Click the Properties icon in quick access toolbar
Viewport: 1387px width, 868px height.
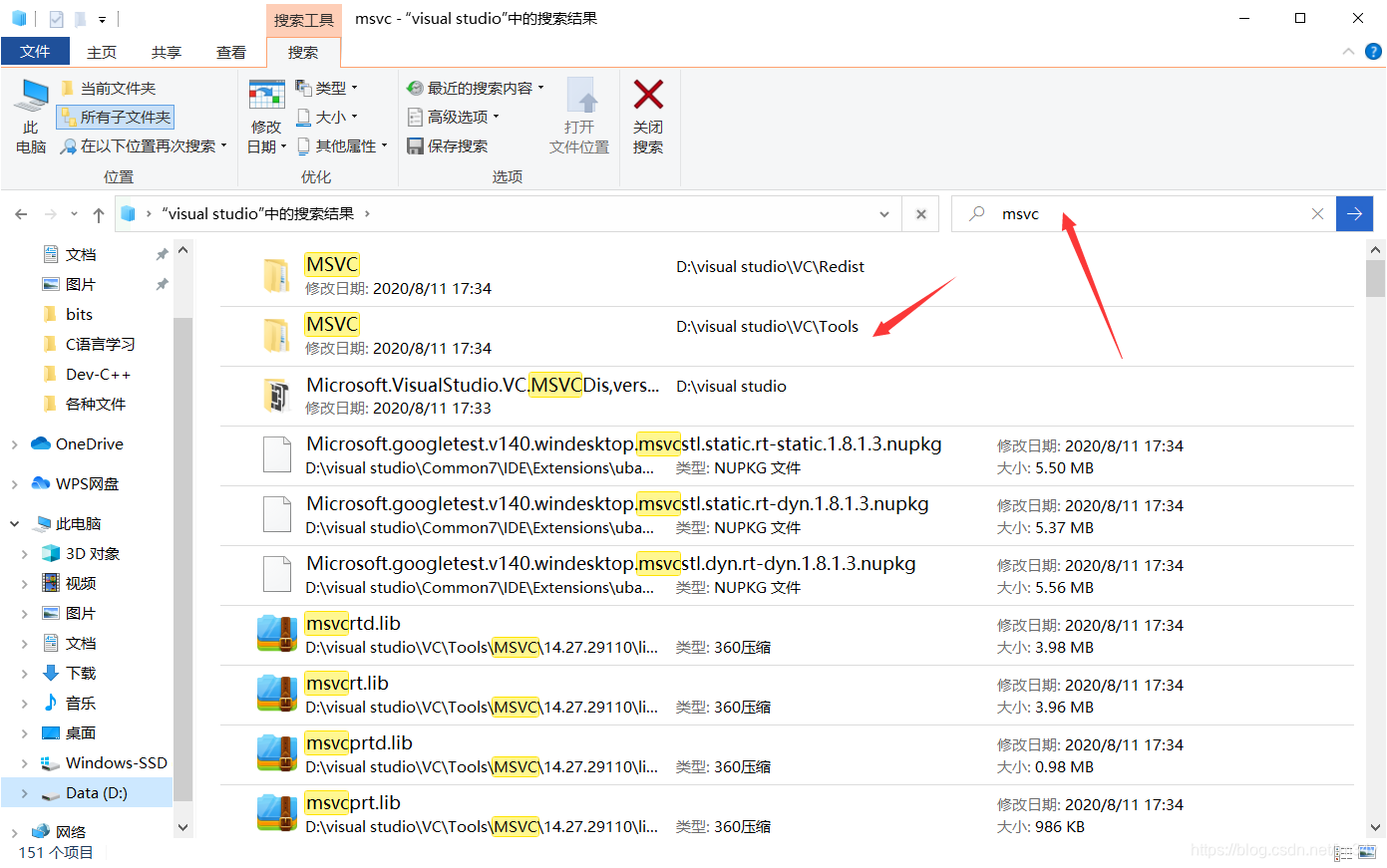(56, 19)
